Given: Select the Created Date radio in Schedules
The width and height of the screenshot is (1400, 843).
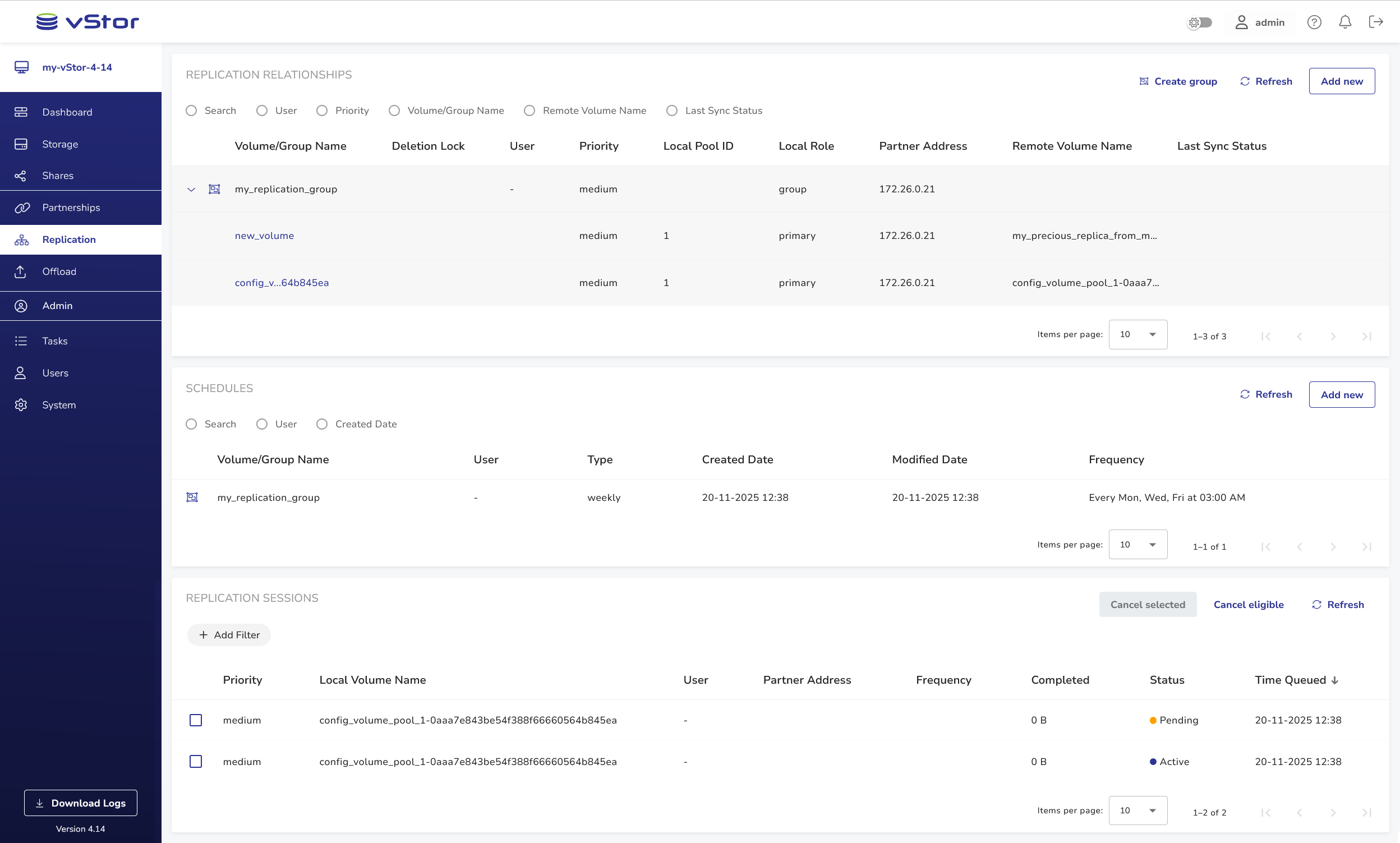Looking at the screenshot, I should pyautogui.click(x=322, y=424).
